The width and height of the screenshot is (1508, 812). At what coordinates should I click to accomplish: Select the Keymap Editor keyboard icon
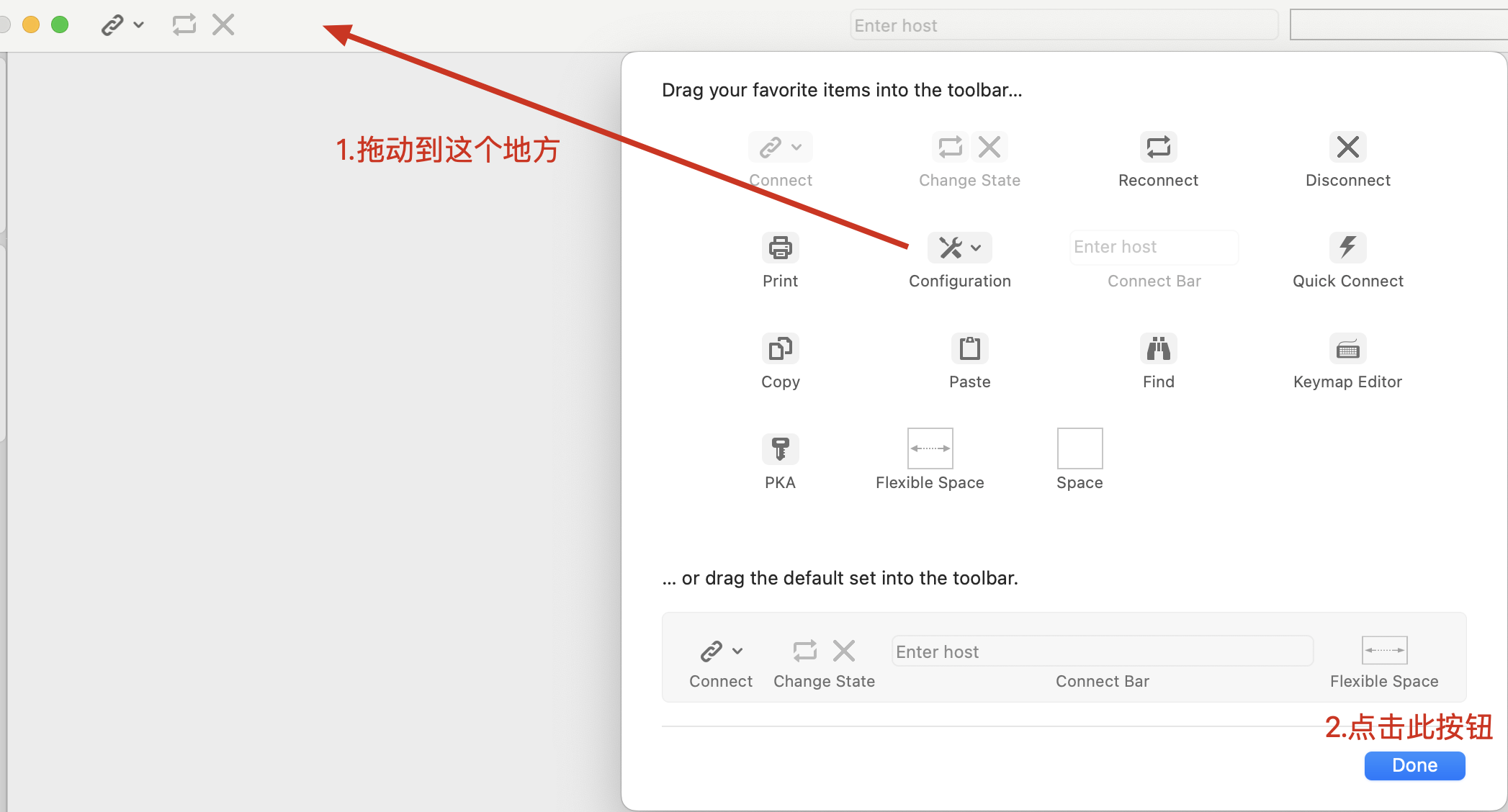pos(1347,349)
